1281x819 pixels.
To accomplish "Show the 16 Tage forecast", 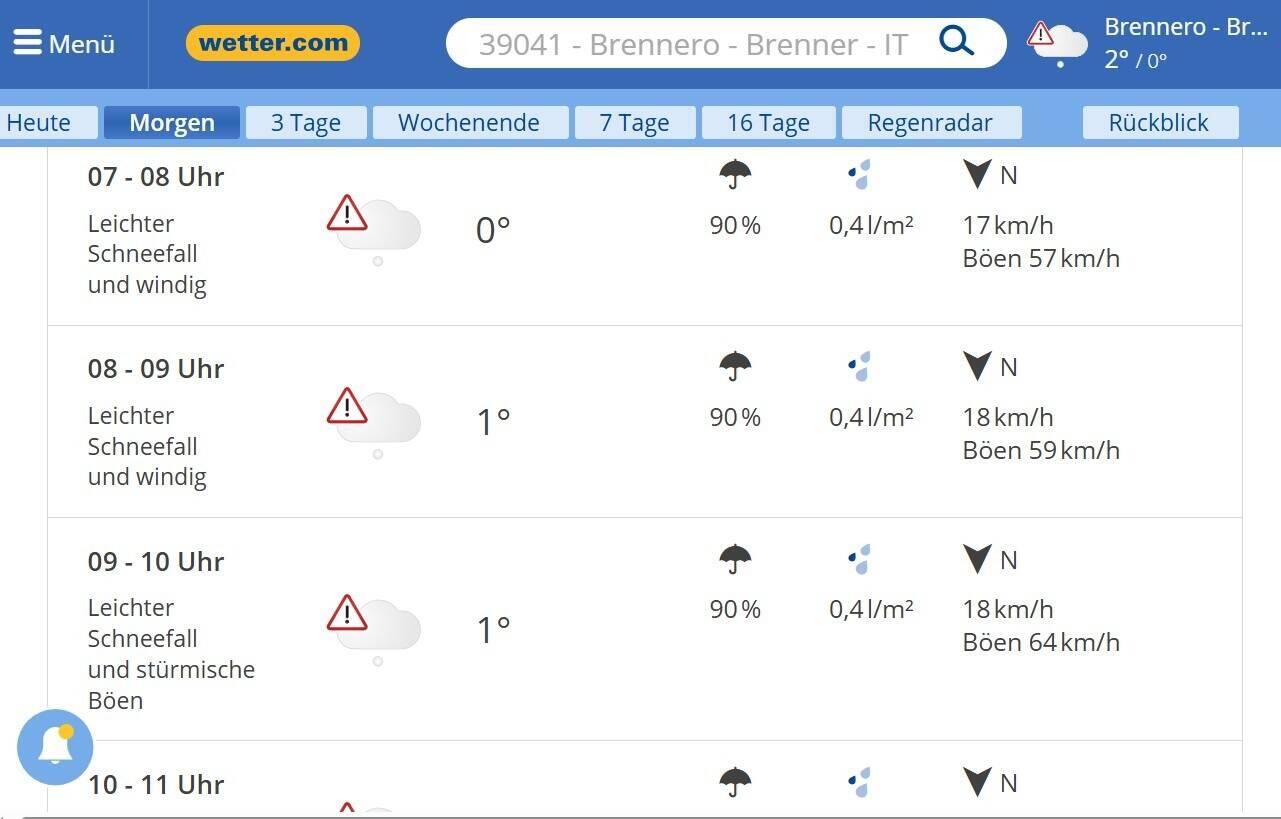I will point(768,123).
